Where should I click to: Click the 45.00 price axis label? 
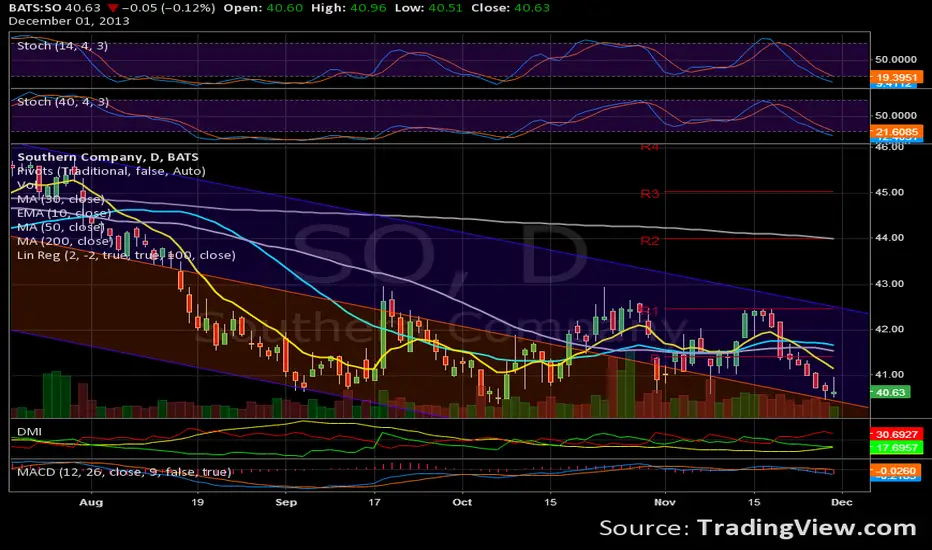pyautogui.click(x=889, y=192)
